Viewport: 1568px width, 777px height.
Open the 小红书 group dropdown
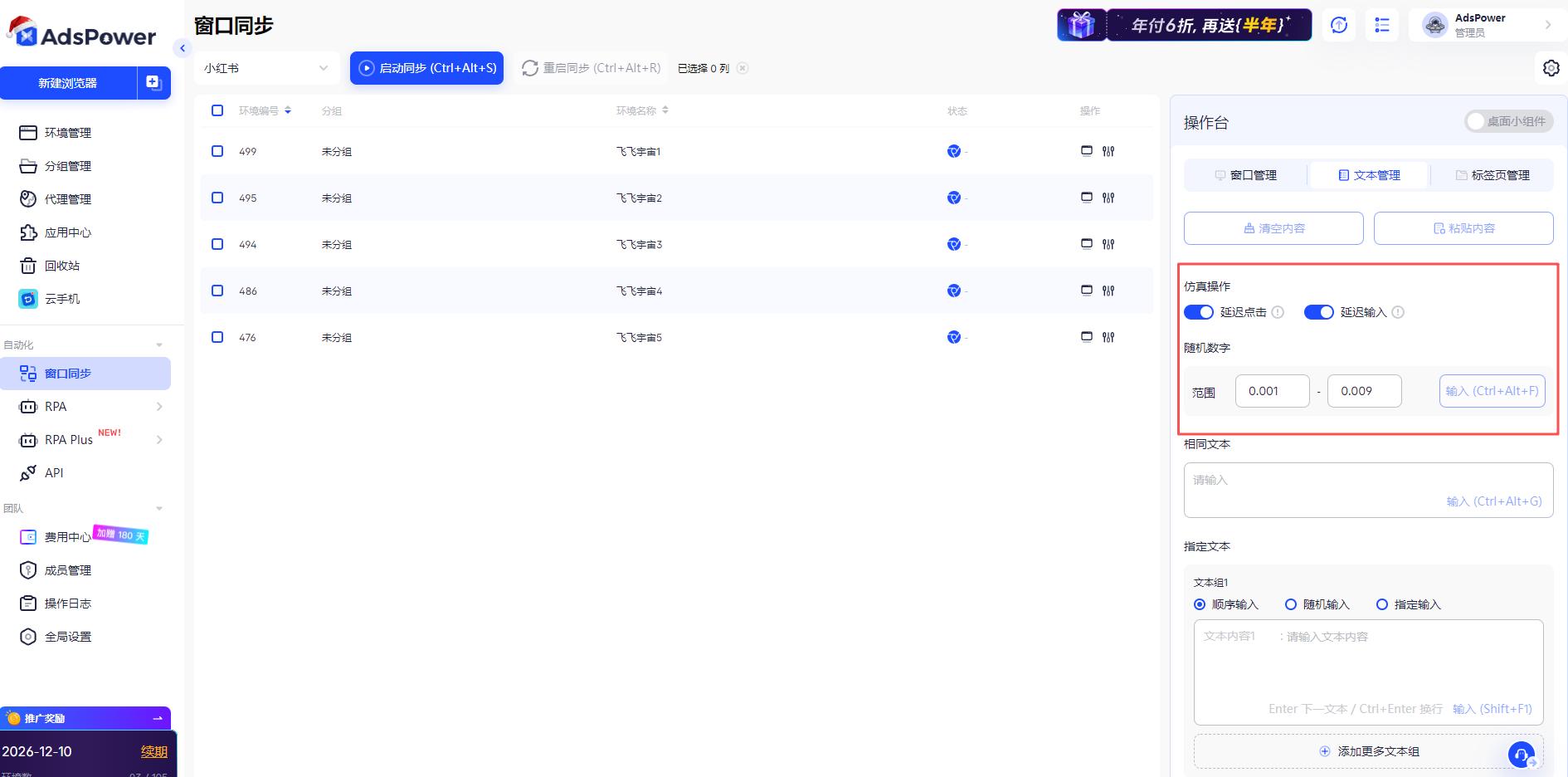[x=266, y=68]
